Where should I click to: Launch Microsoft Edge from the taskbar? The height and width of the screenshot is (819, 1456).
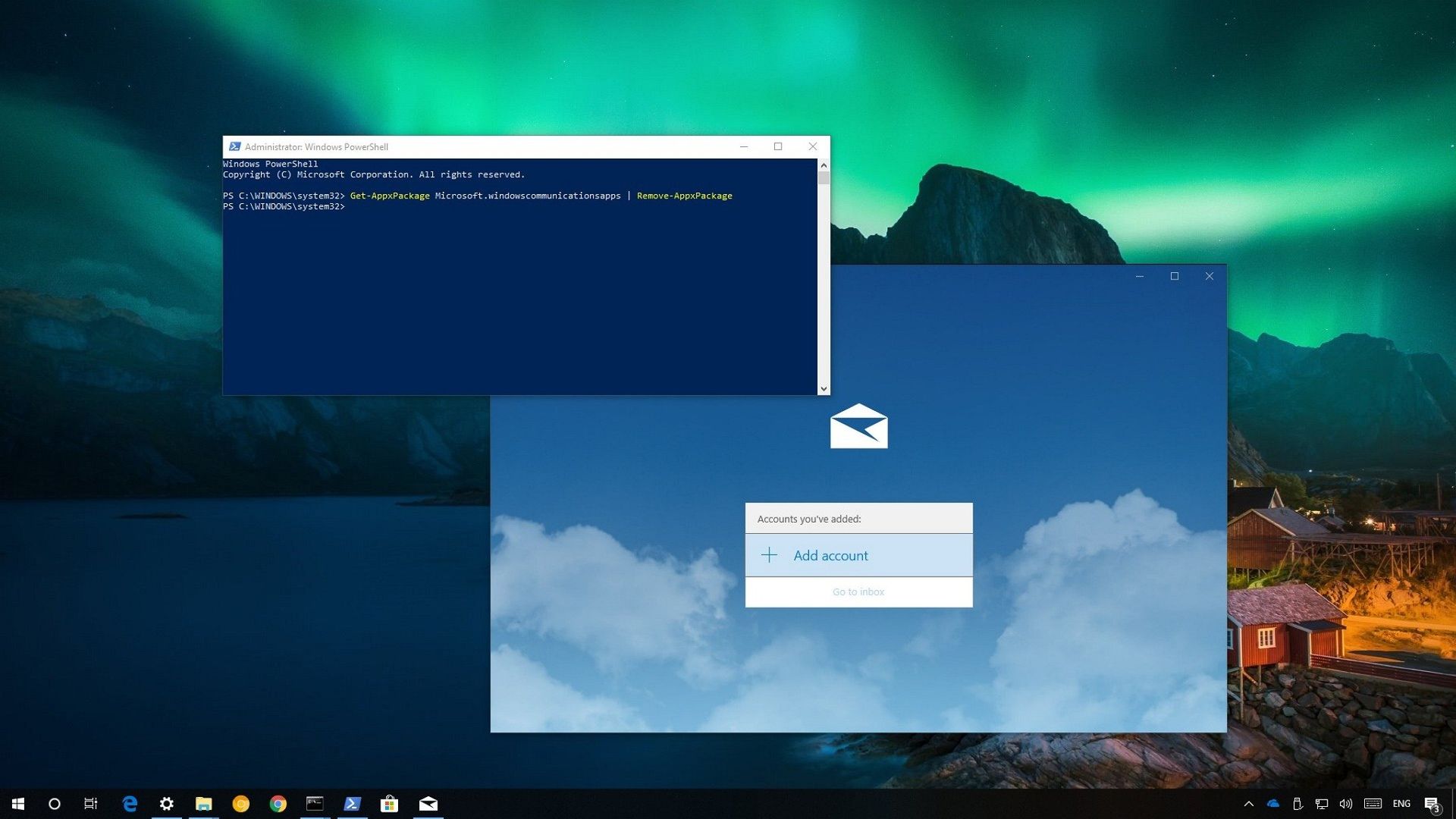pos(130,803)
